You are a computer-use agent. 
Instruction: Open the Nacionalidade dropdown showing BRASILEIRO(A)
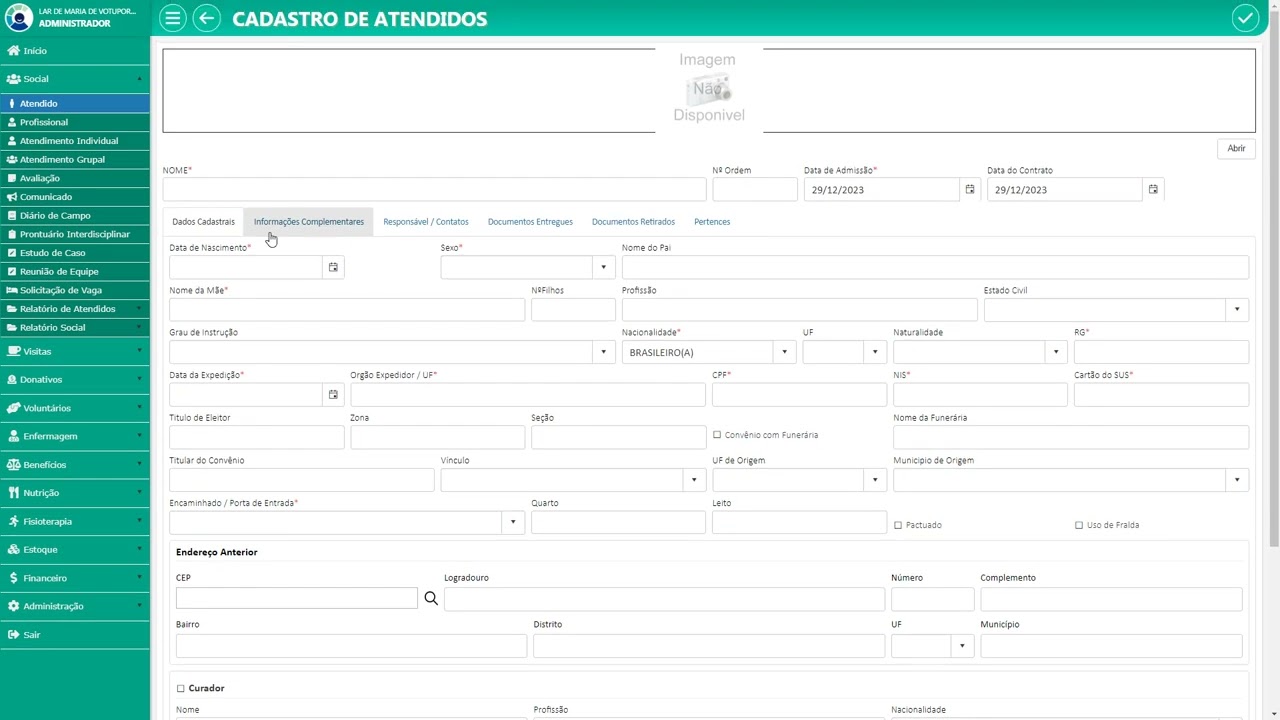tap(784, 352)
